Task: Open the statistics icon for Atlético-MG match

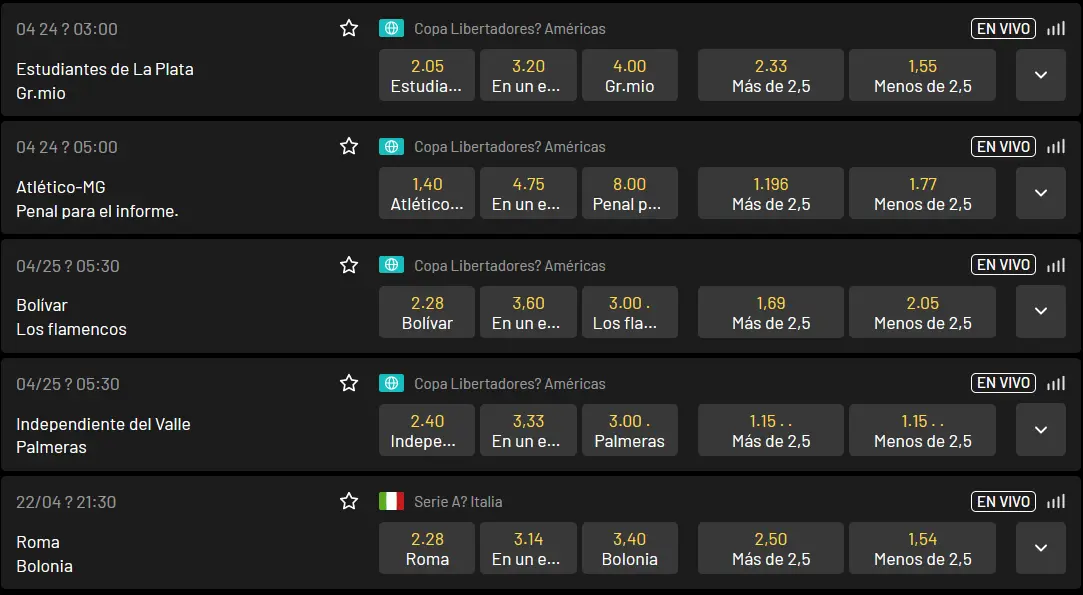Action: tap(1055, 146)
